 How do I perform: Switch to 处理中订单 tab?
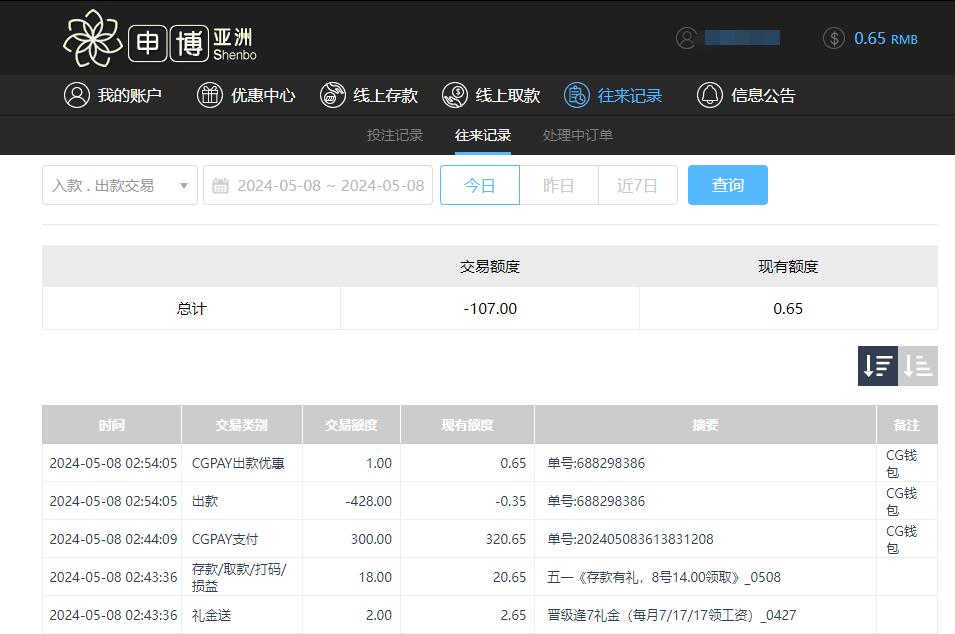(x=578, y=135)
